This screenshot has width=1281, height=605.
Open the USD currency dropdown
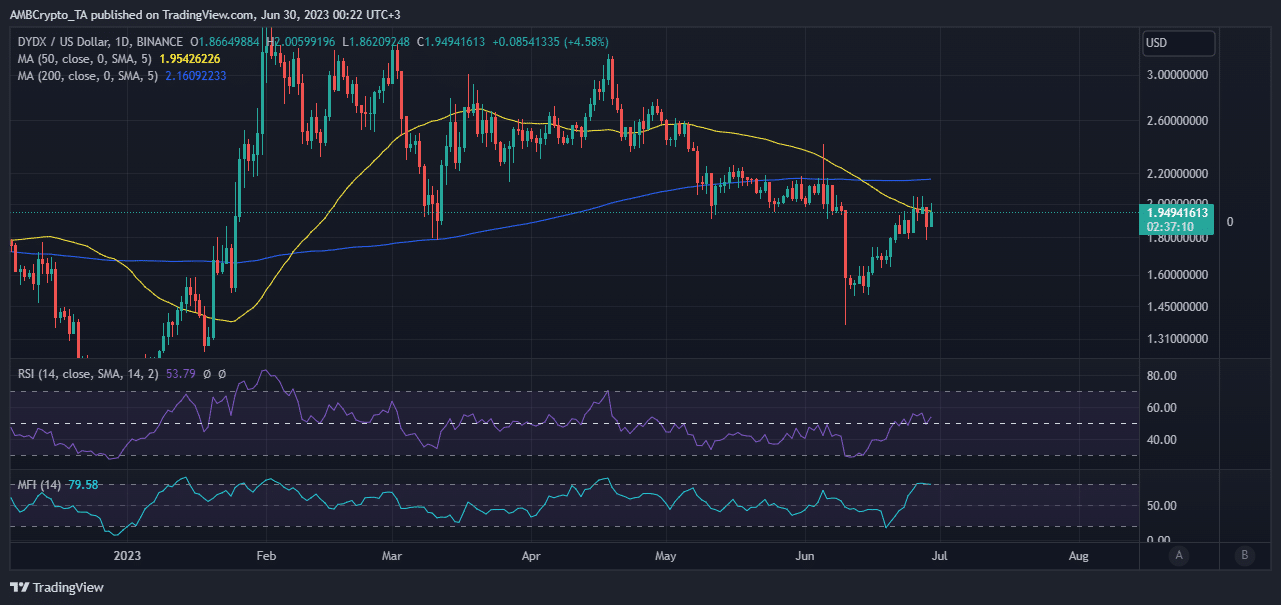(x=1180, y=43)
